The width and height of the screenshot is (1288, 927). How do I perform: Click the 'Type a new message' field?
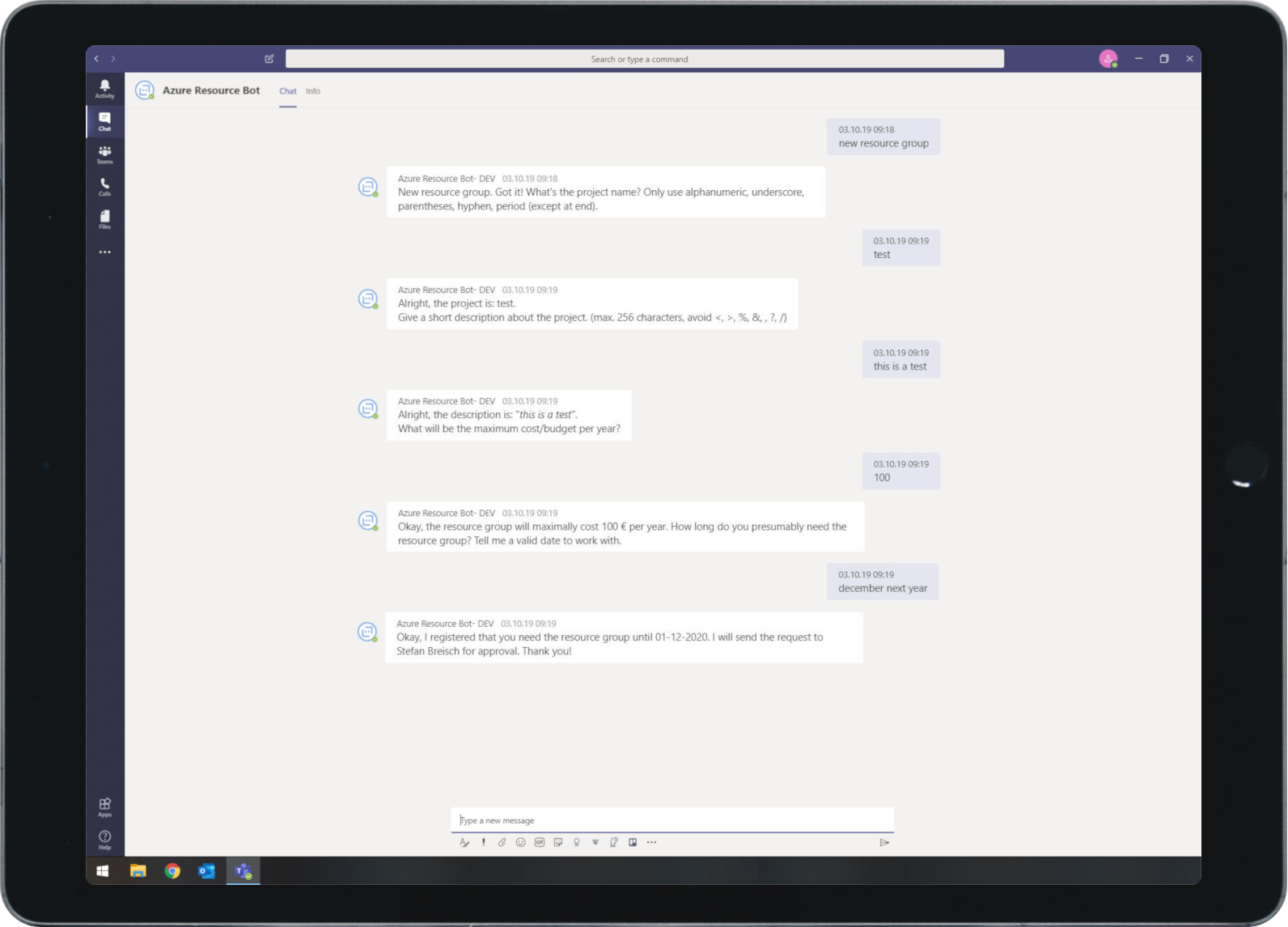pyautogui.click(x=672, y=820)
